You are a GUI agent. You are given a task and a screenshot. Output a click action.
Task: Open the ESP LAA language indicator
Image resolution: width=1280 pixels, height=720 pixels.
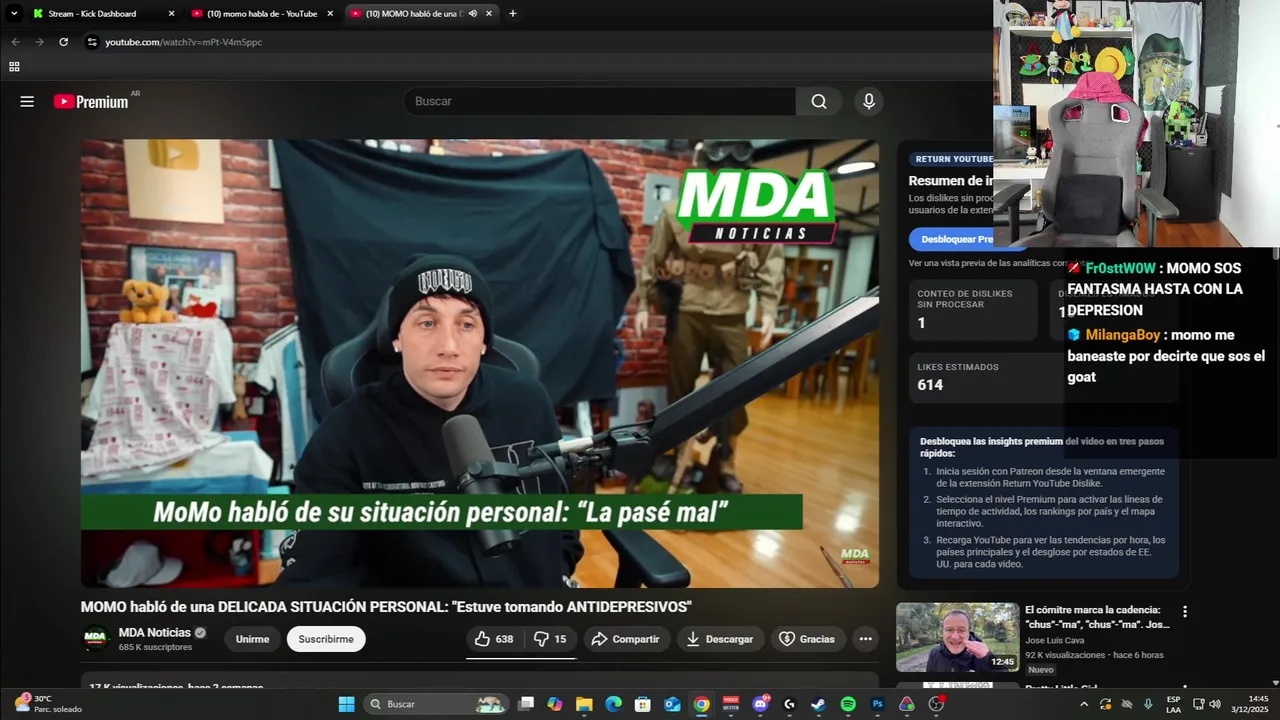[1173, 704]
